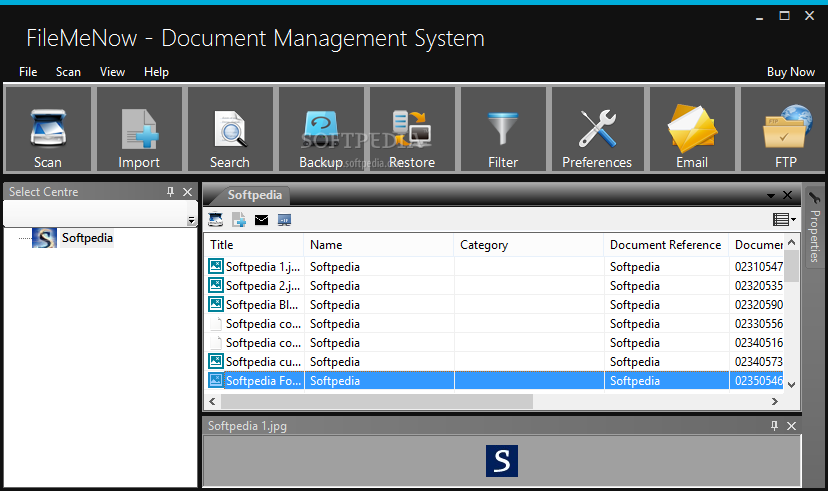
Task: Start a Backup
Action: 321,129
